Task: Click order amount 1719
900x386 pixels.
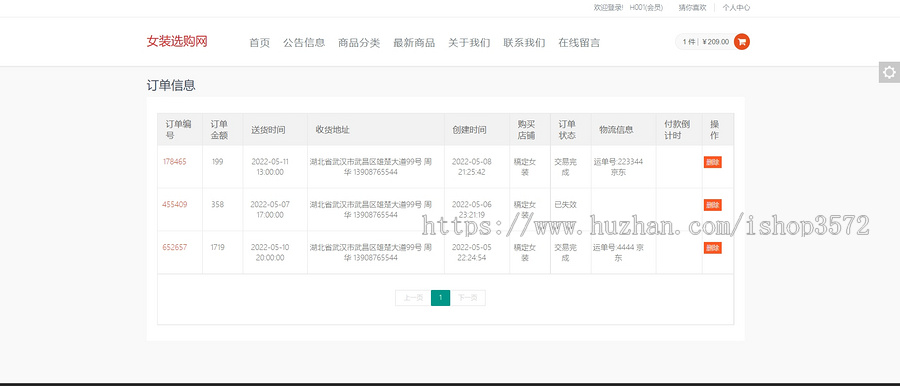Action: point(218,248)
